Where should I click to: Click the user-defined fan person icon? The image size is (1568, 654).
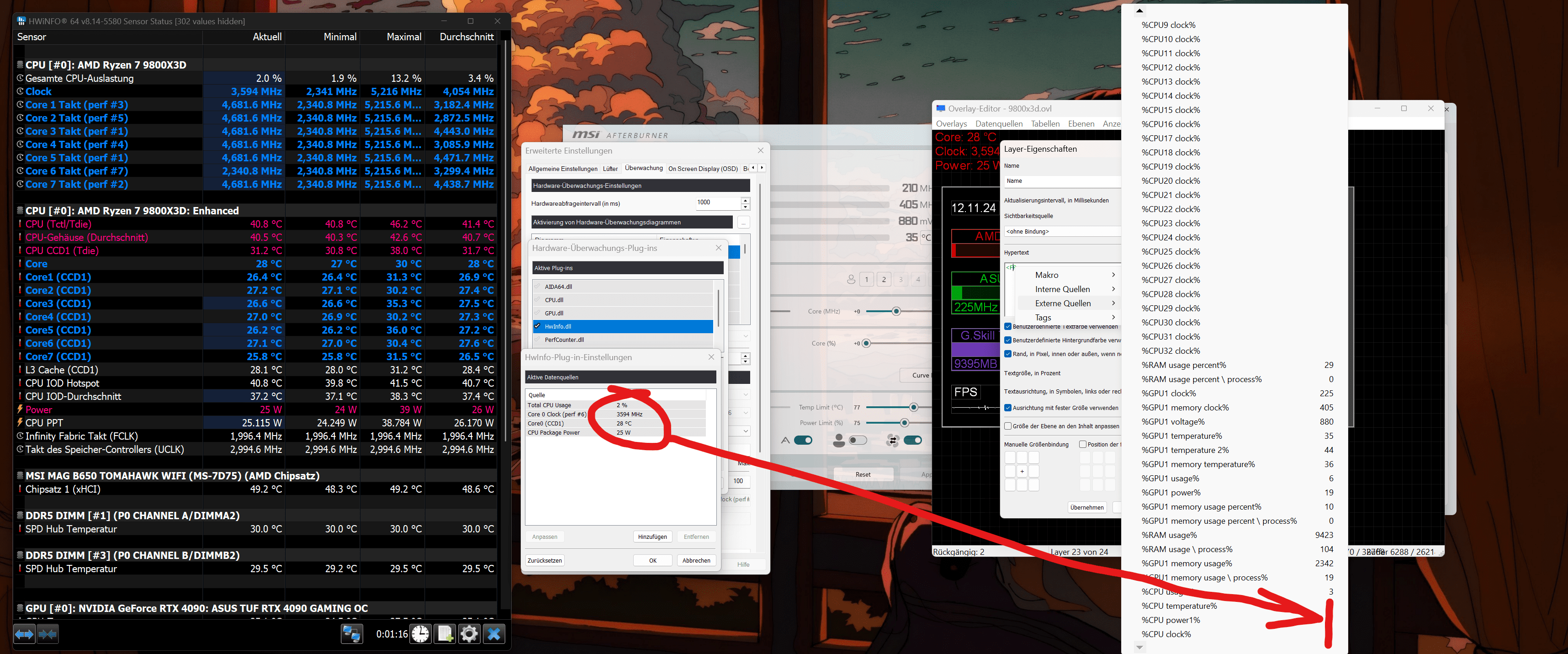coord(839,440)
